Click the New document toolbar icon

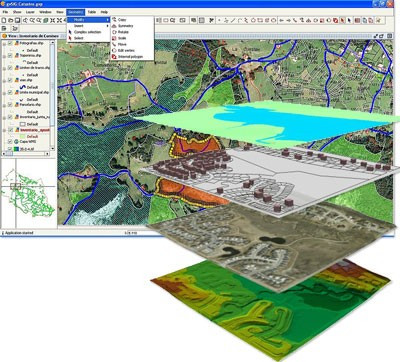coord(4,20)
